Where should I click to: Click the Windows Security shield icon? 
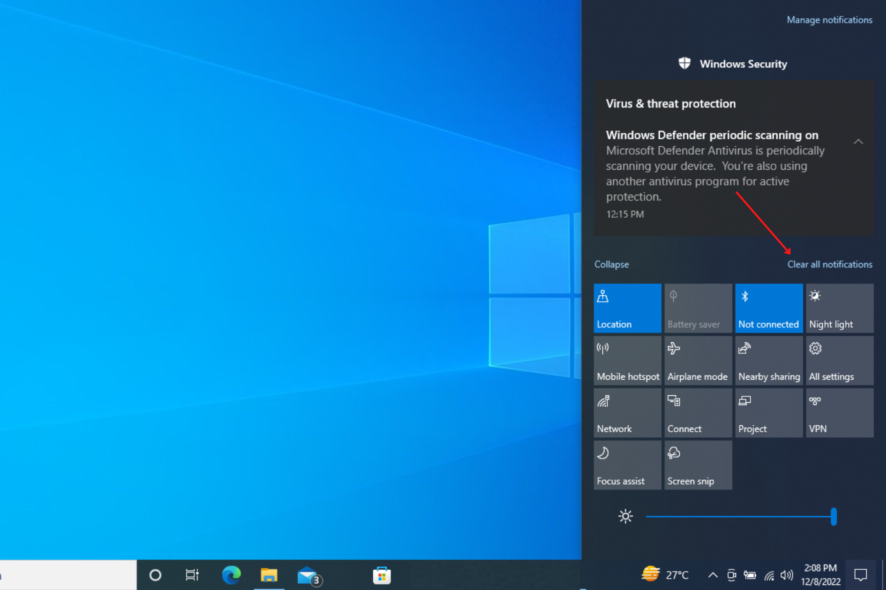coord(684,63)
